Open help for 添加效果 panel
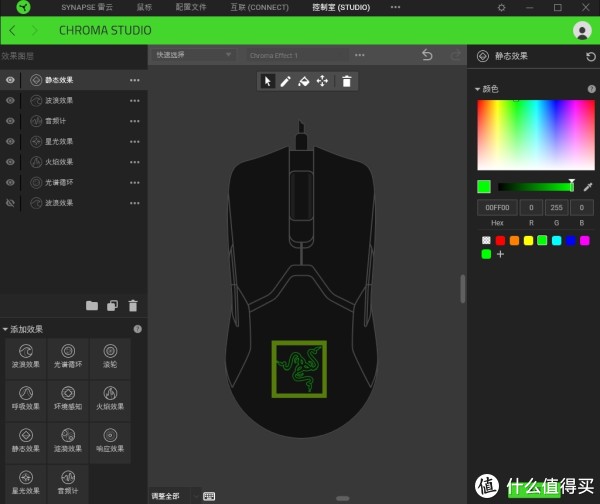Viewport: 600px width, 504px height. coord(138,329)
